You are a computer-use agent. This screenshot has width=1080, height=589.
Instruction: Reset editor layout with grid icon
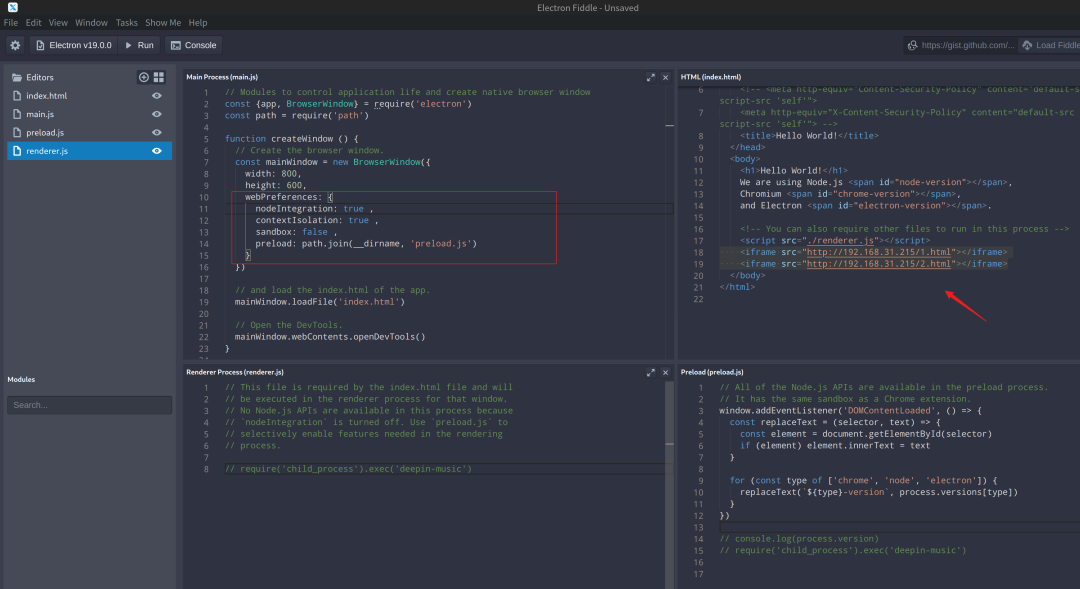(x=158, y=77)
